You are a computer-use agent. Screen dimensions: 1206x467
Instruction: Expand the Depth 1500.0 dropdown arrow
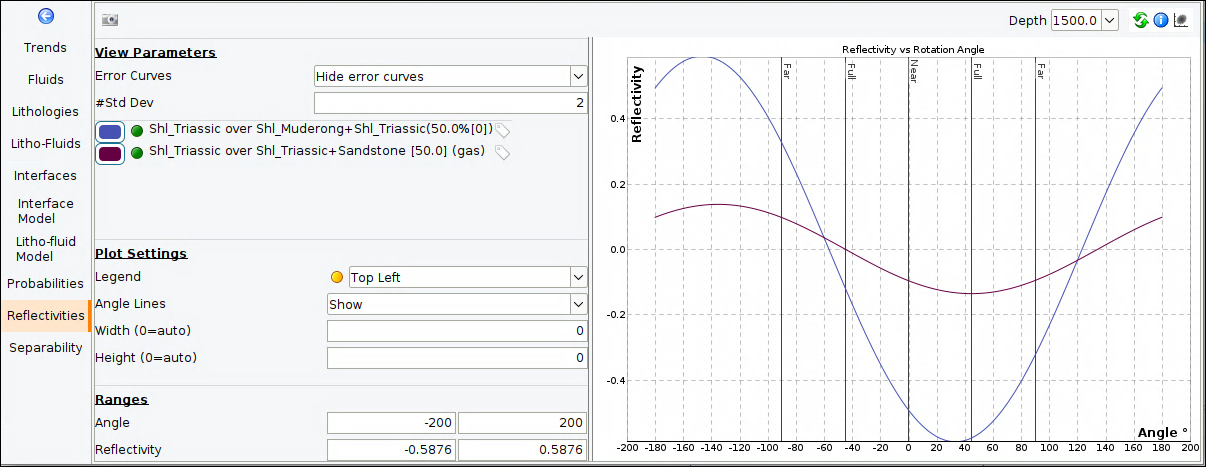(x=1109, y=20)
